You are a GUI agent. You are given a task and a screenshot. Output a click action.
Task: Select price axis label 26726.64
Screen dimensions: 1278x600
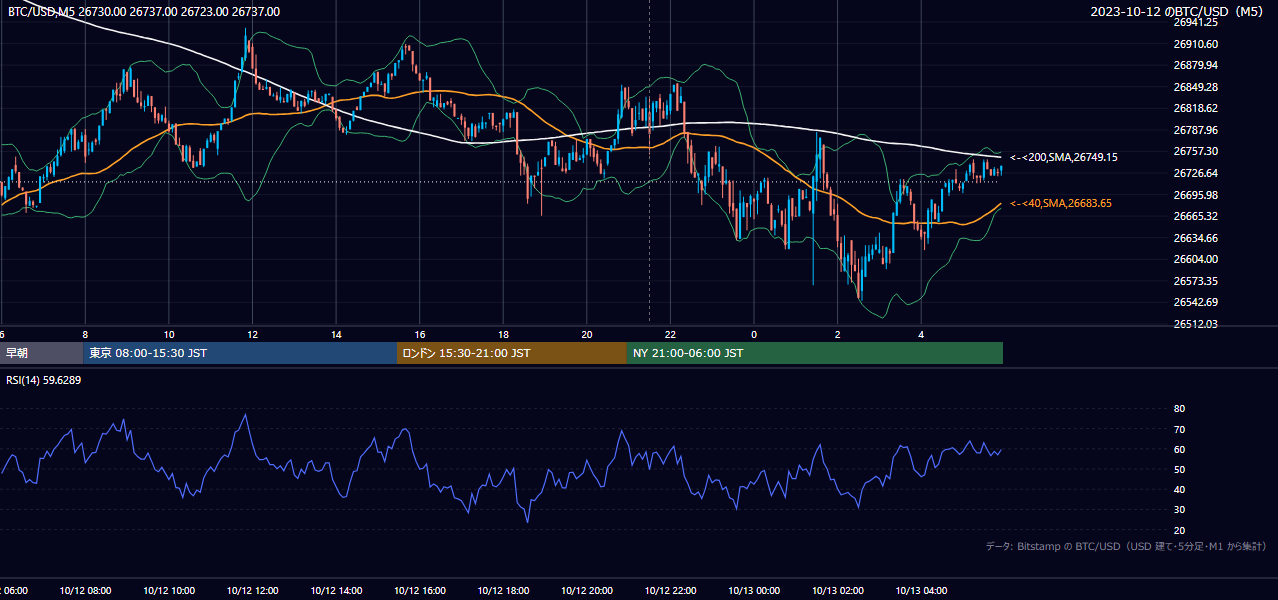[1195, 173]
